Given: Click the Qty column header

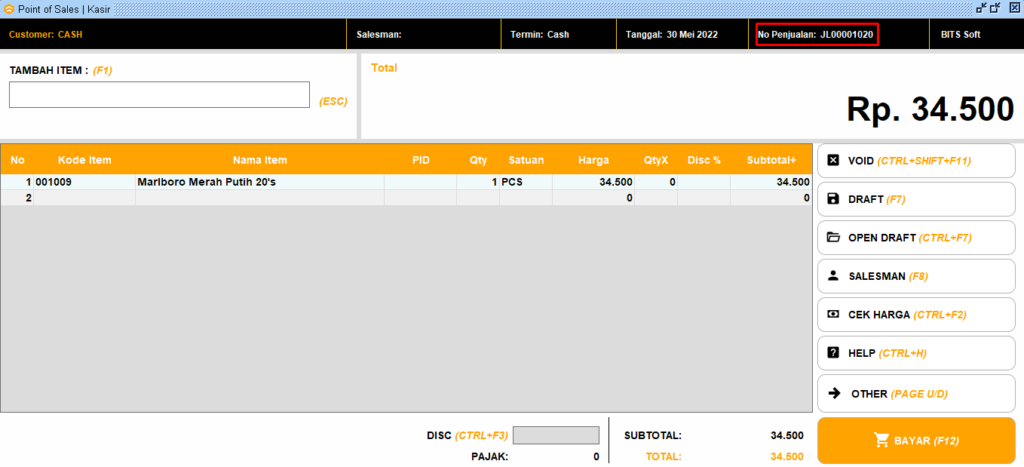Looking at the screenshot, I should [478, 160].
